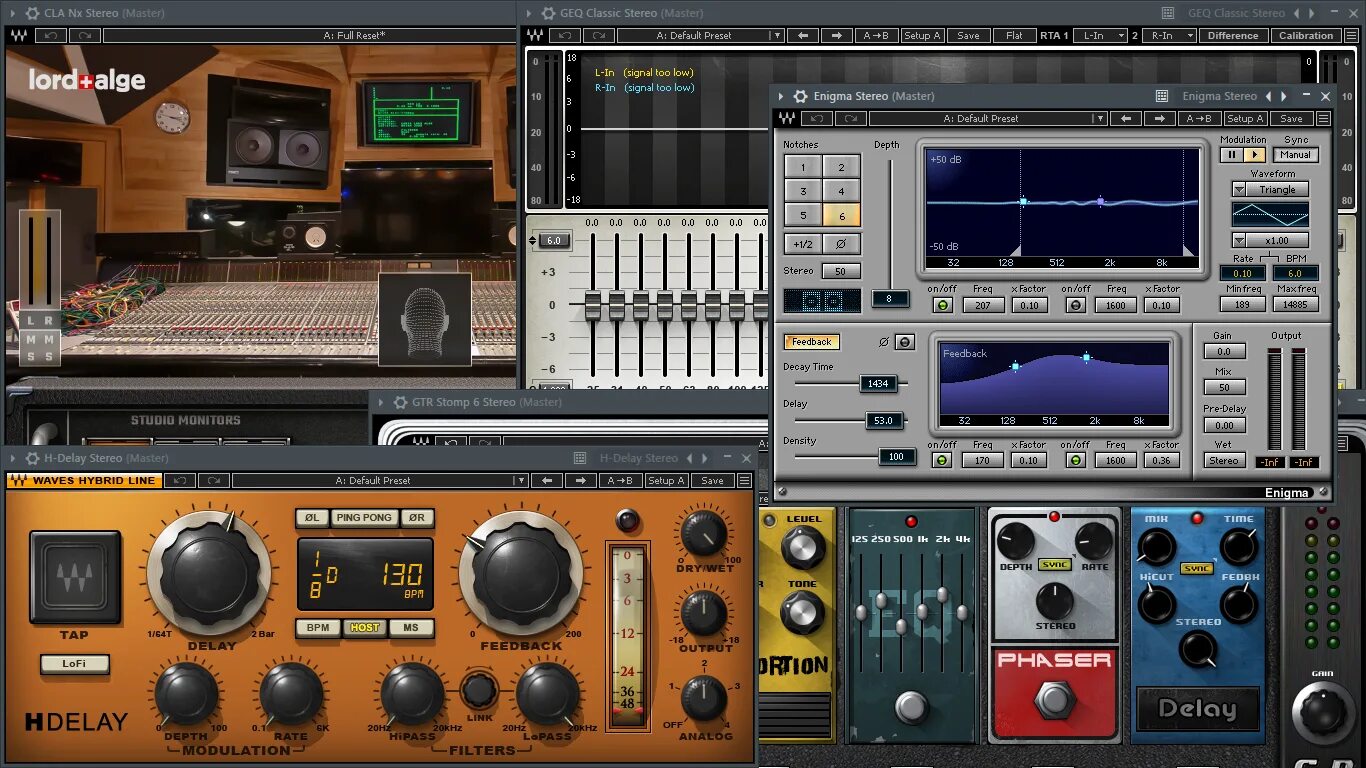Click Save in the Enigma toolbar
The height and width of the screenshot is (768, 1366).
[1291, 117]
